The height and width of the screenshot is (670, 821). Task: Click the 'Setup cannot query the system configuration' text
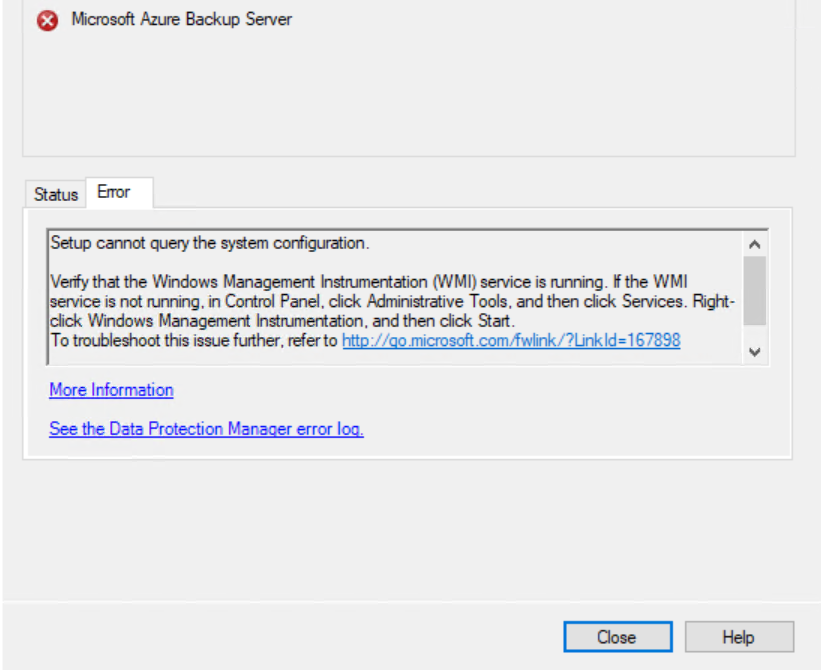pos(210,243)
